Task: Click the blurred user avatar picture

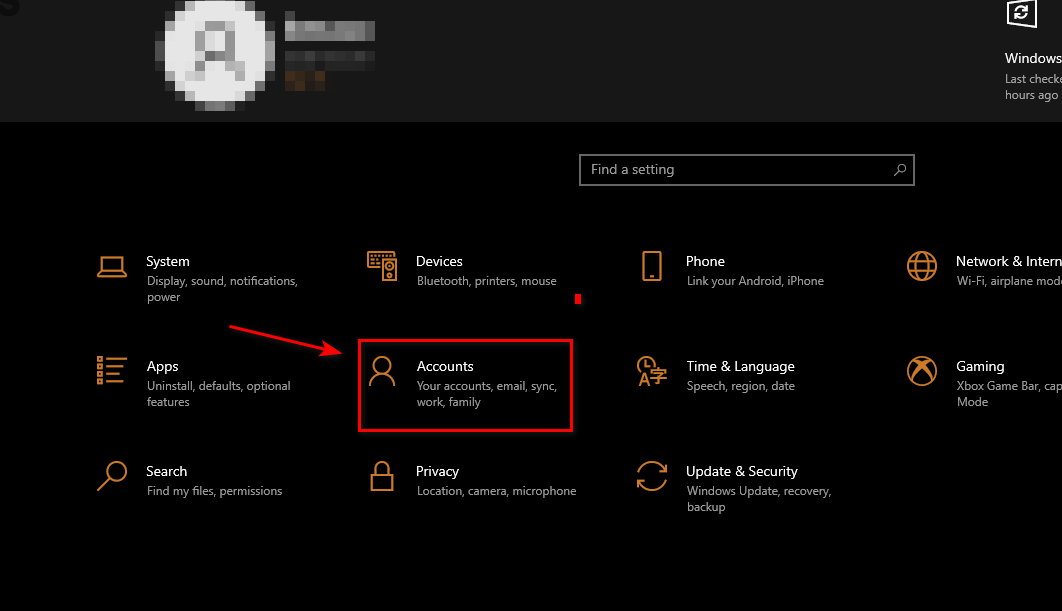Action: 215,56
